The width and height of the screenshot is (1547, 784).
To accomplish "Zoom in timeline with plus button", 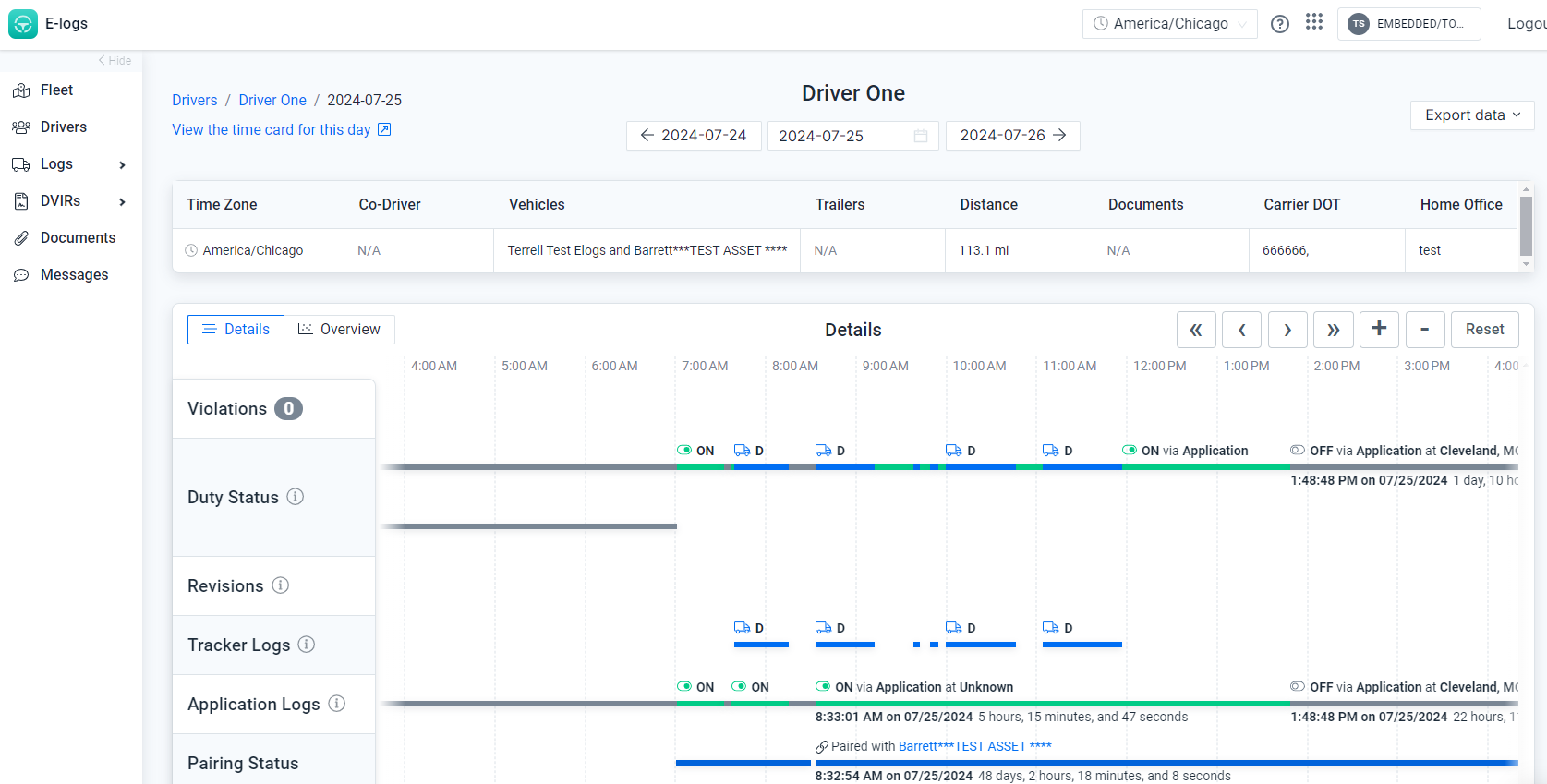I will 1378,330.
